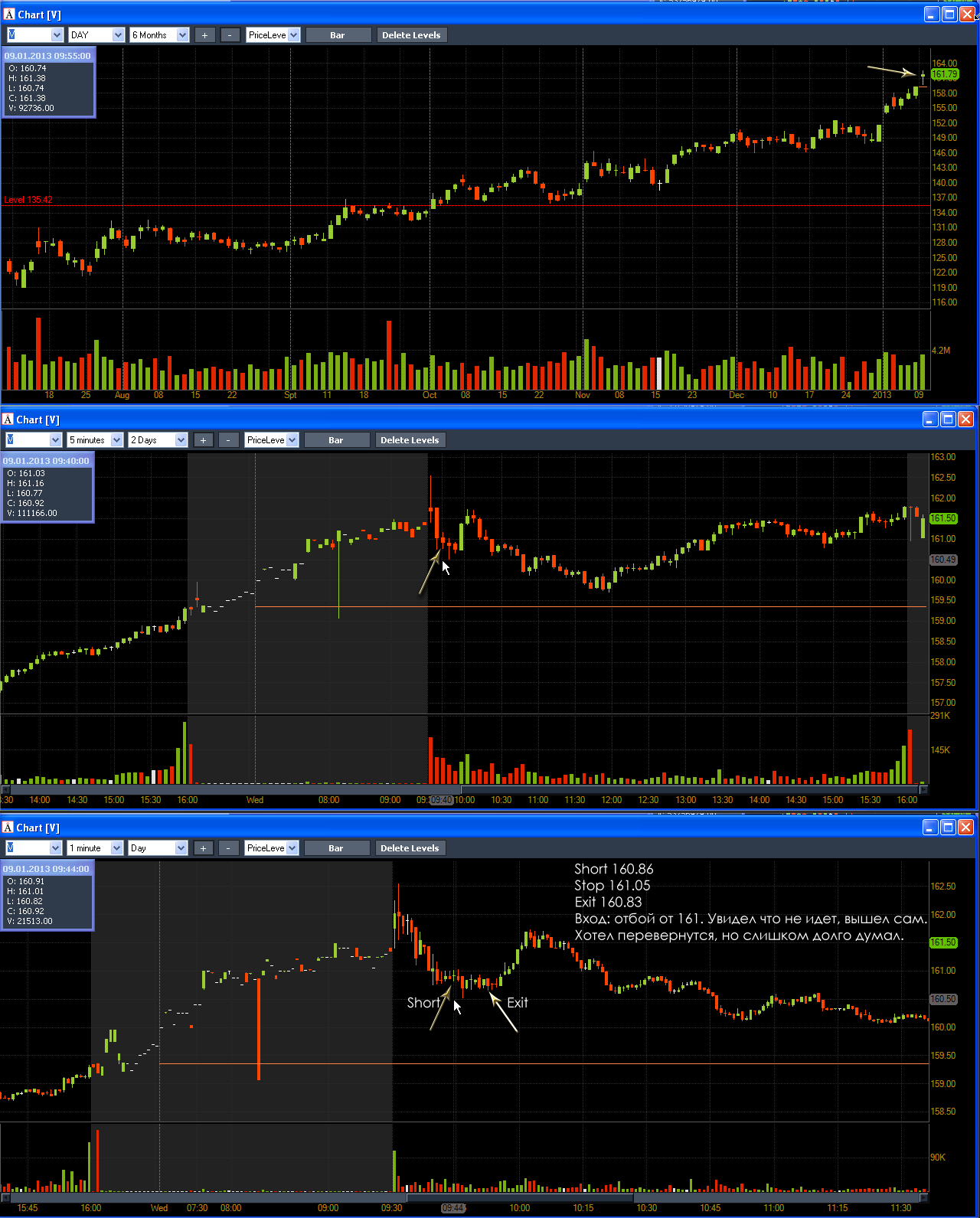This screenshot has height=1218, width=980.
Task: Maximize the middle chart window
Action: [948, 419]
